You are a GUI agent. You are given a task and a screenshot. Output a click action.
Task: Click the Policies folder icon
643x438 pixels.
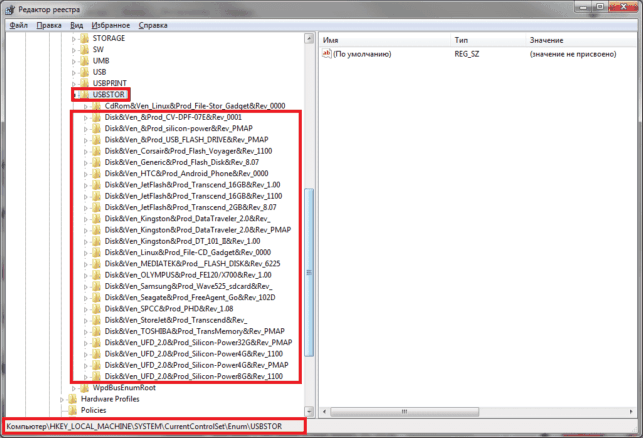click(73, 410)
